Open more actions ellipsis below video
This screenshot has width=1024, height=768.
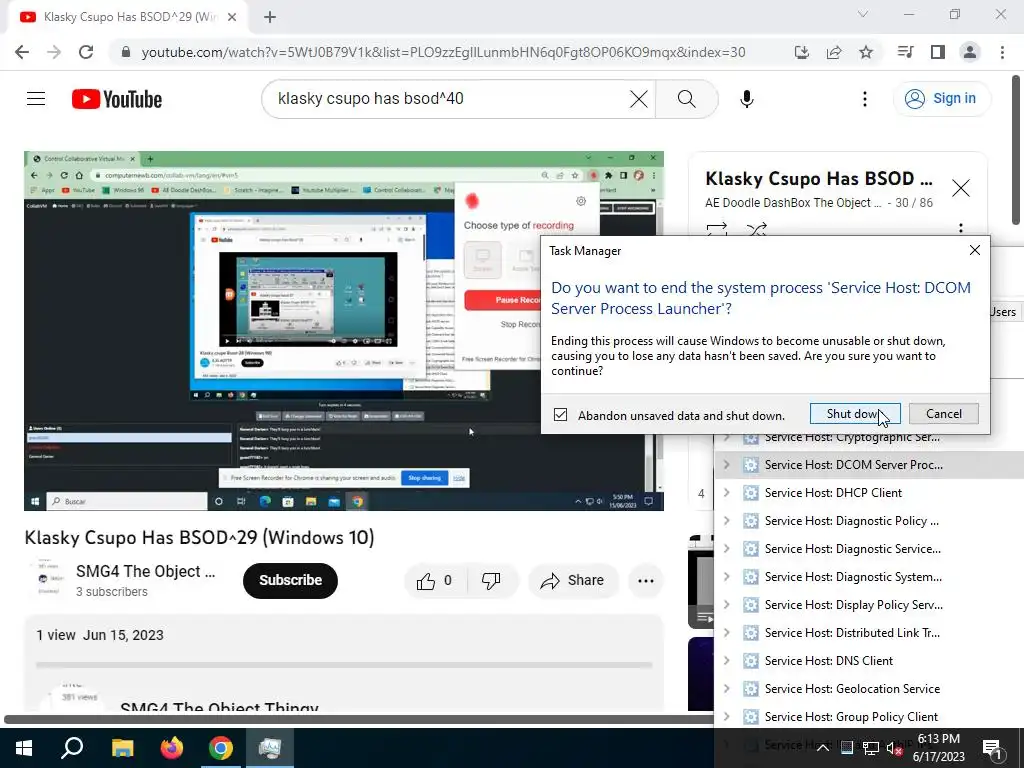click(x=646, y=581)
